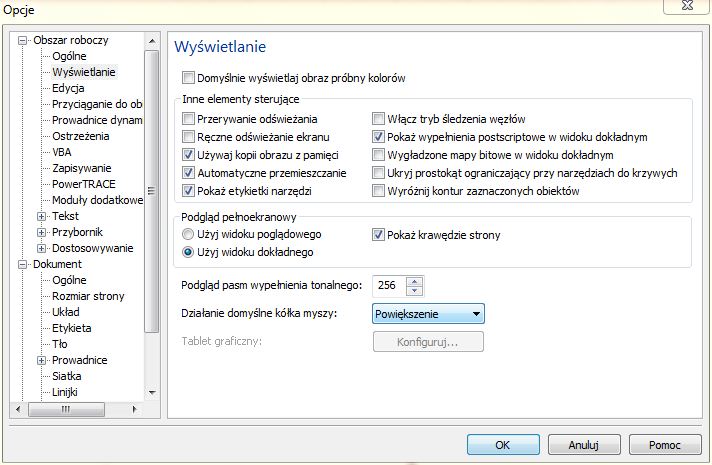Disable Pokaż krawędzie strony checkbox
The image size is (712, 465).
(x=379, y=235)
